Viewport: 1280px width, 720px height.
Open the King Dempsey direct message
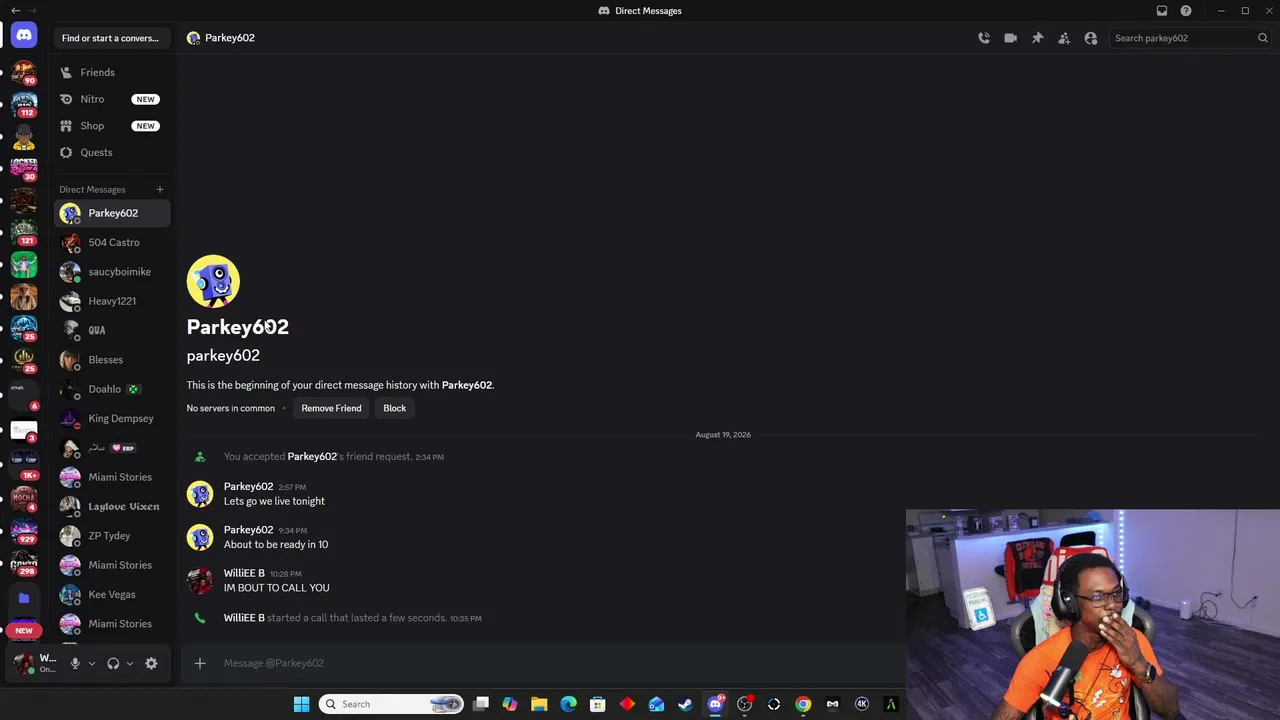pyautogui.click(x=112, y=418)
